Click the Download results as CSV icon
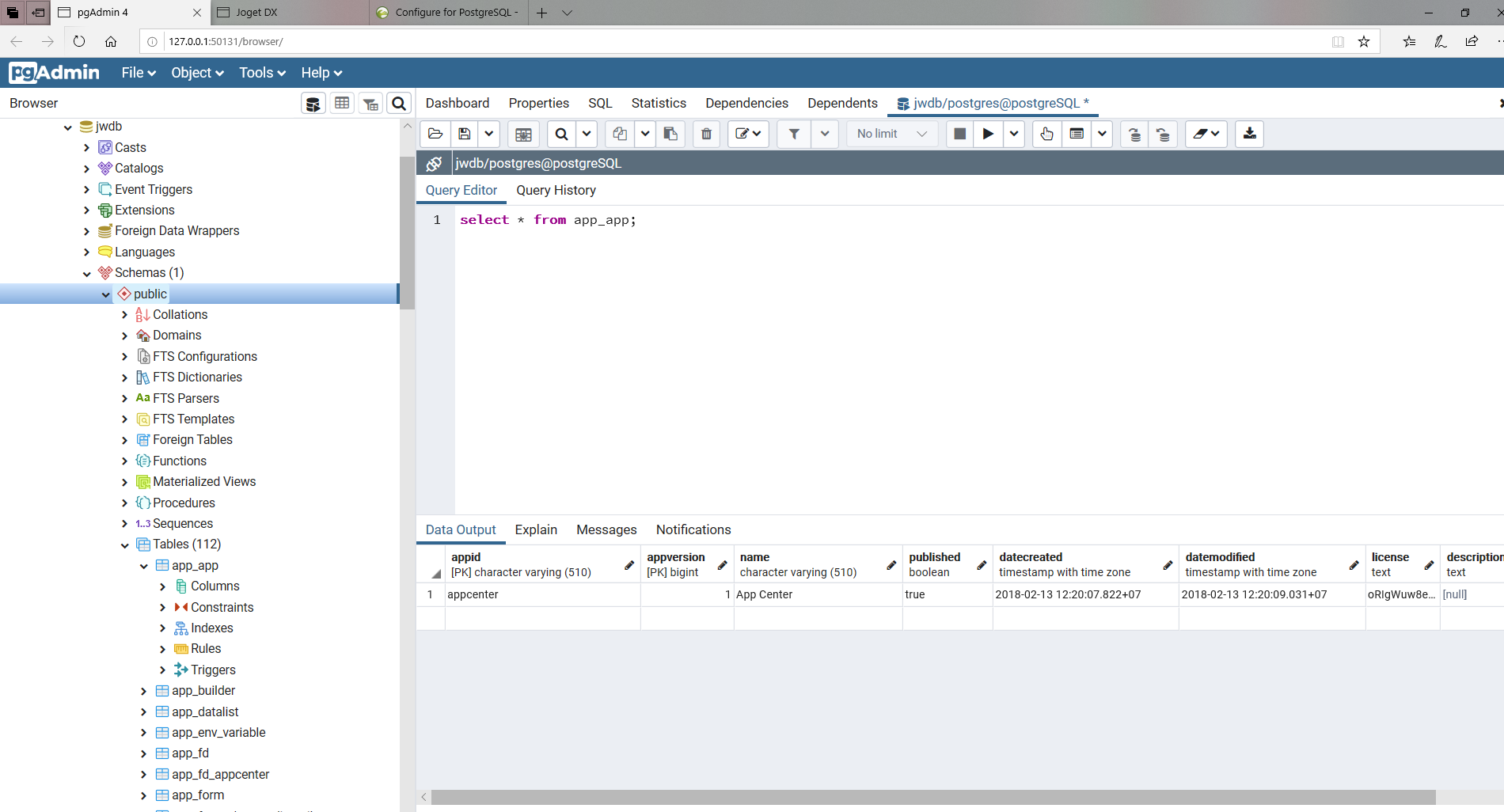This screenshot has height=812, width=1504. pos(1249,134)
